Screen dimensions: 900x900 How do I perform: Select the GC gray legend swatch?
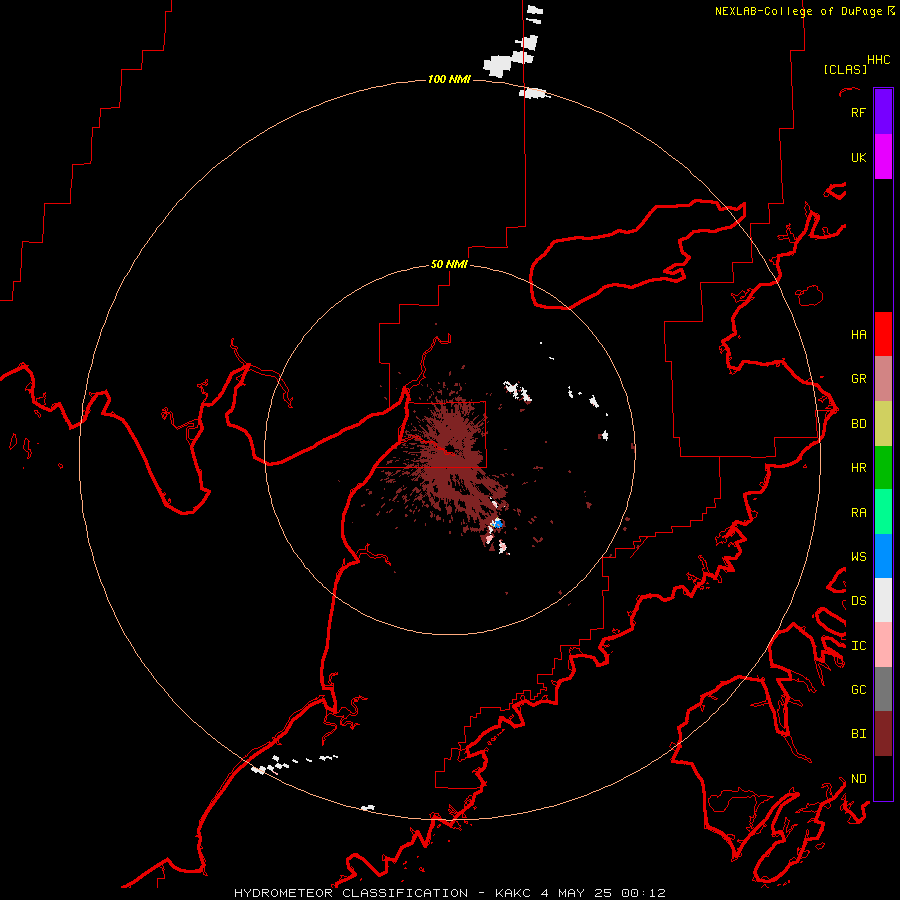coord(883,689)
